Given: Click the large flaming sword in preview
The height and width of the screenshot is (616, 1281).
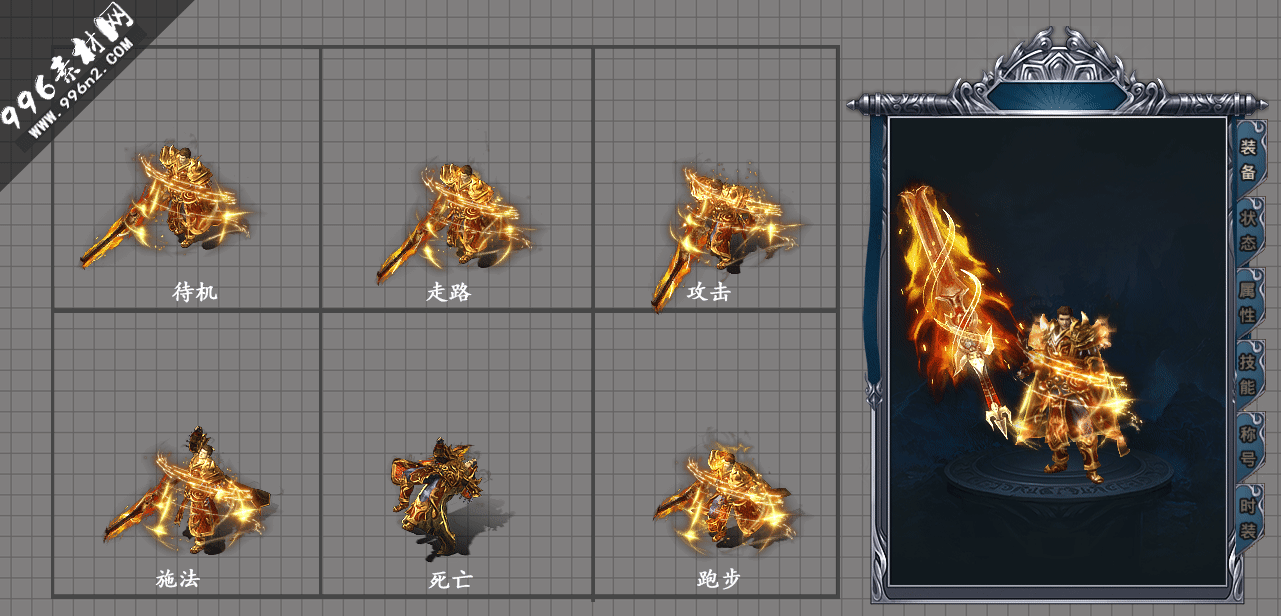Looking at the screenshot, I should (x=955, y=300).
